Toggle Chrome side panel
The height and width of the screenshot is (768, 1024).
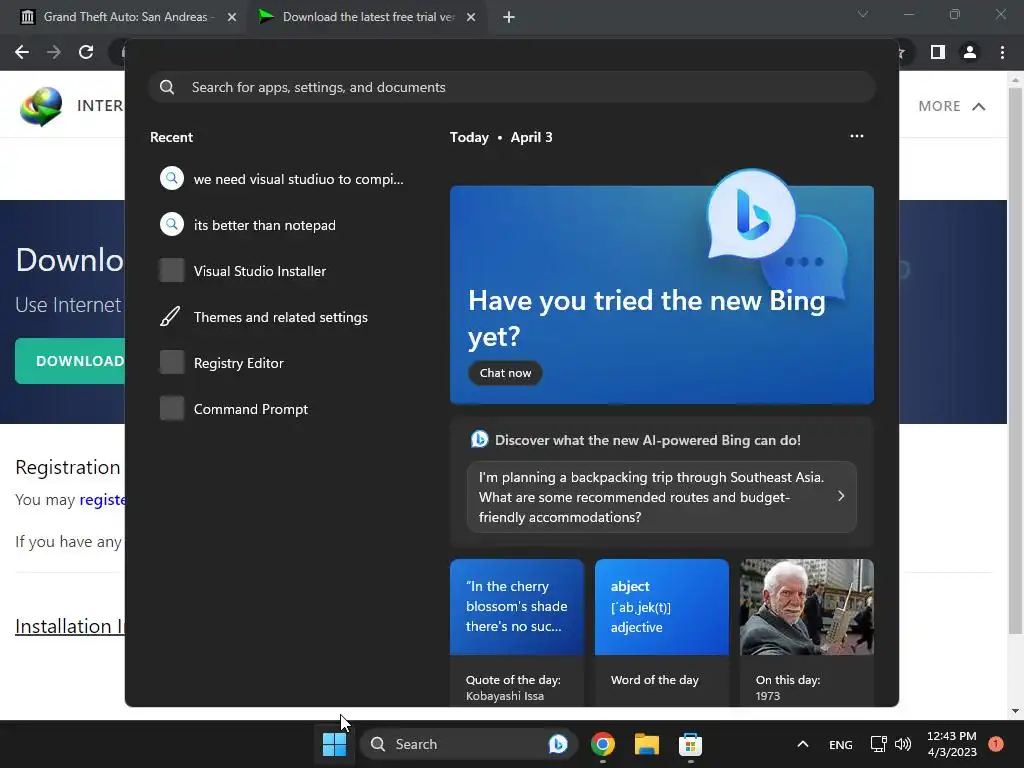tap(938, 52)
